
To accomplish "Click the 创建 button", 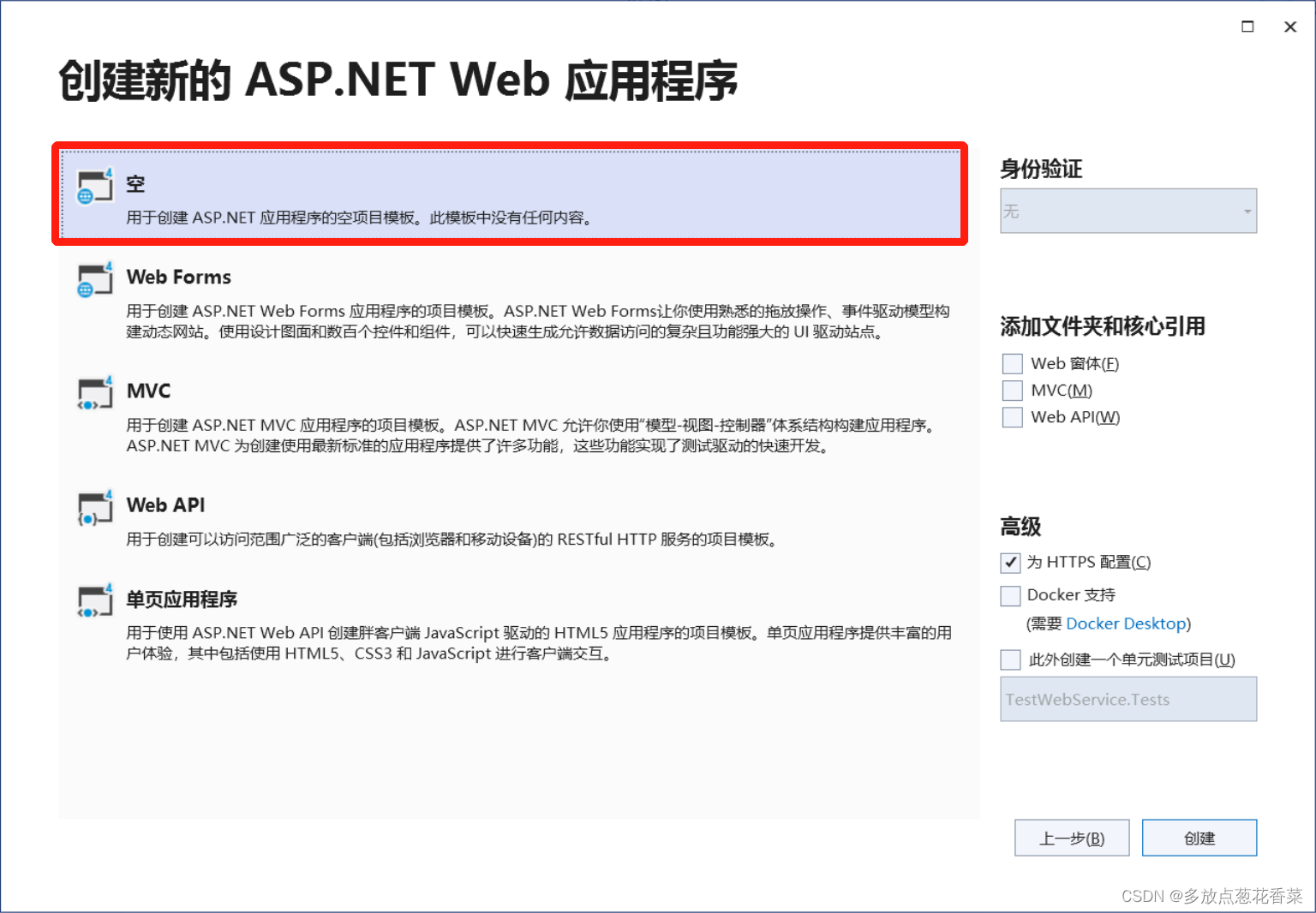I will (x=1199, y=838).
